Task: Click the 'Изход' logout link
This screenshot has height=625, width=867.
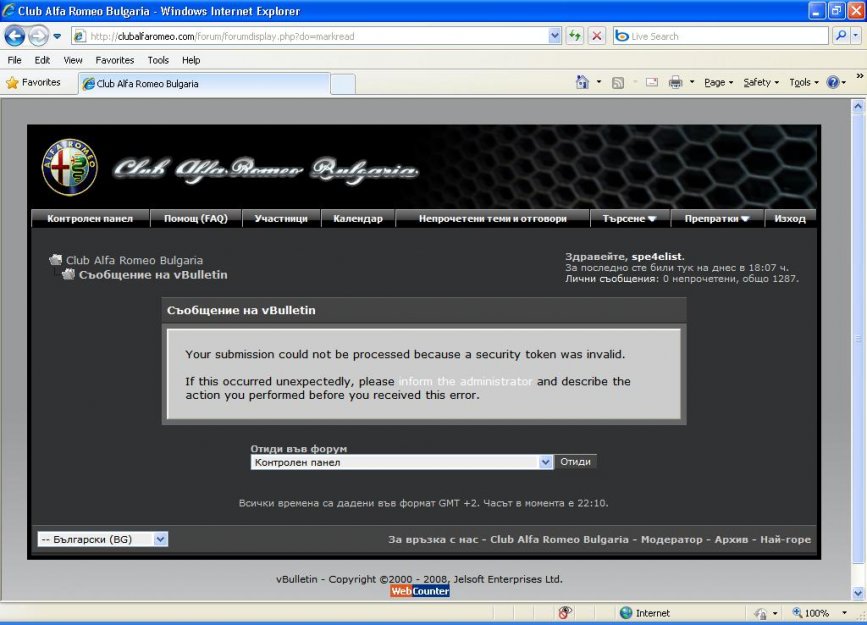Action: click(x=789, y=218)
